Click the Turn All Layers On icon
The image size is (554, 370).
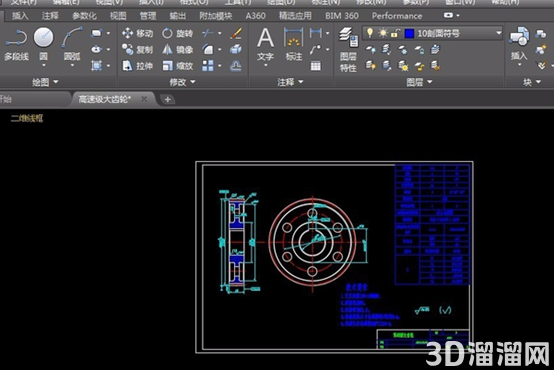pos(370,65)
